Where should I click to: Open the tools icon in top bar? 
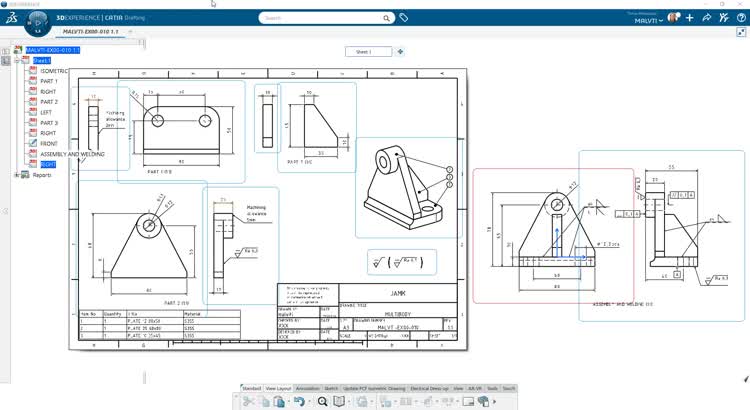(x=724, y=18)
